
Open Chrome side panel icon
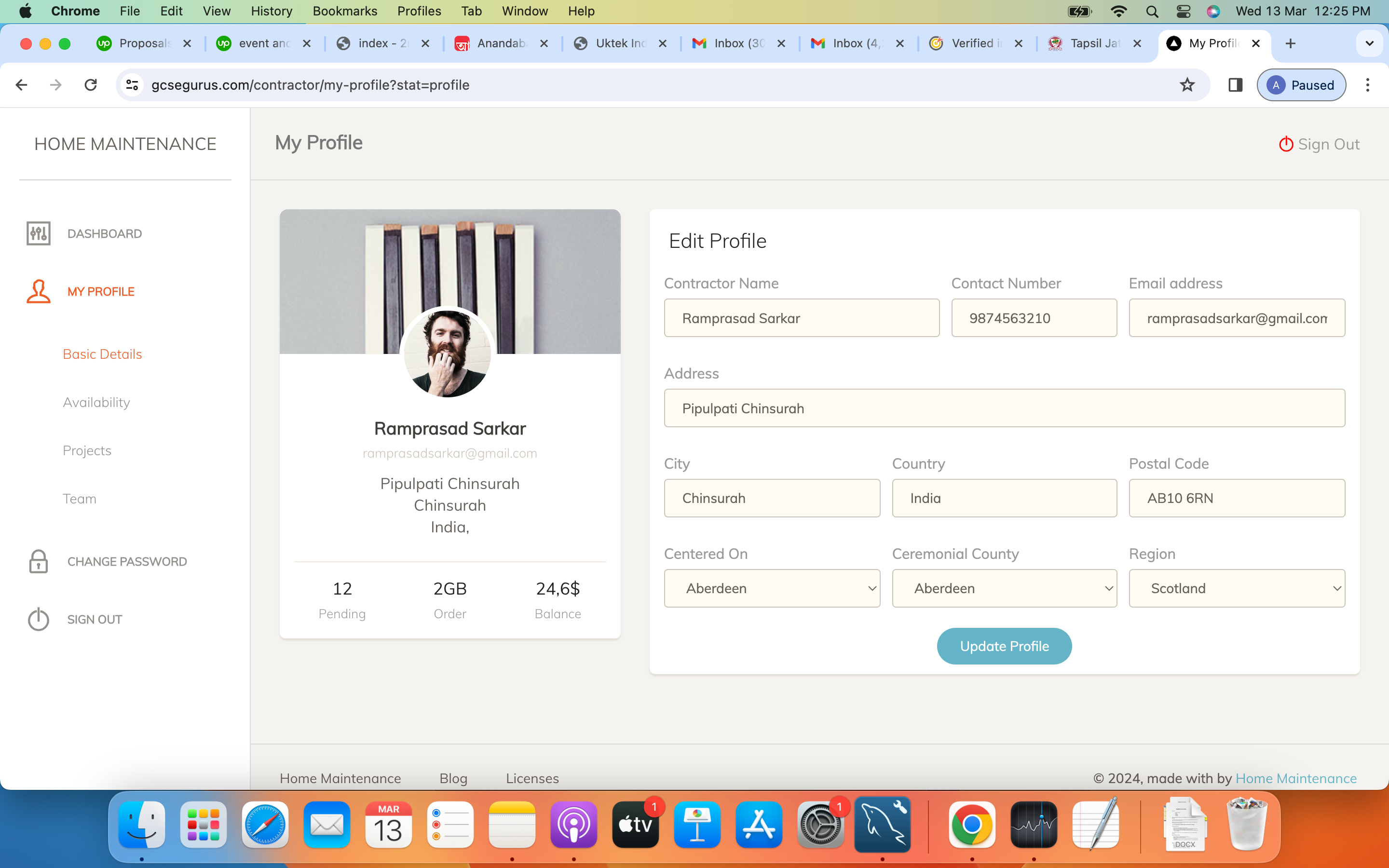coord(1235,85)
